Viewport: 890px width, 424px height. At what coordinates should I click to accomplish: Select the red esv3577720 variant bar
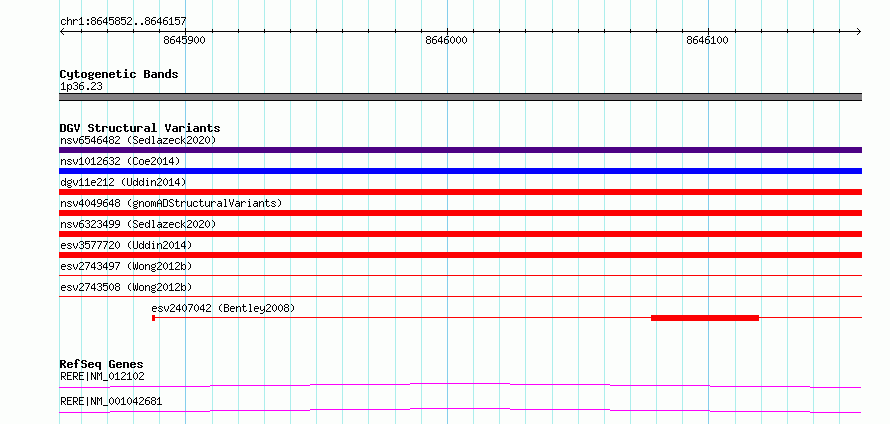coord(460,255)
